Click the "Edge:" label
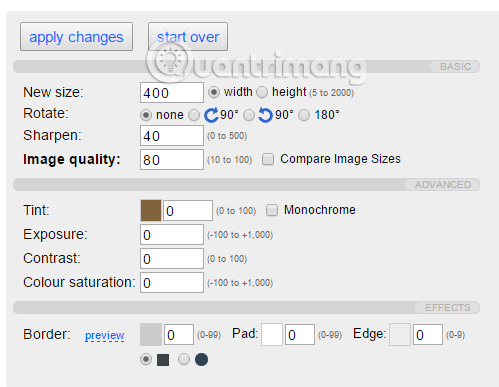499x387 pixels. tap(369, 333)
